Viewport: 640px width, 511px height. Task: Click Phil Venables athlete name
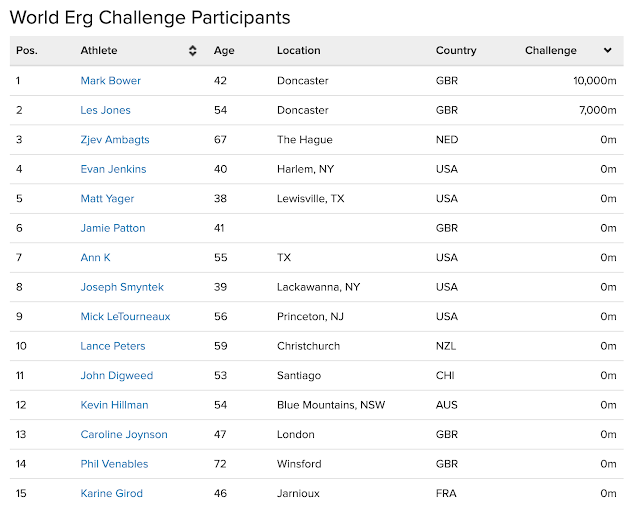(x=114, y=464)
